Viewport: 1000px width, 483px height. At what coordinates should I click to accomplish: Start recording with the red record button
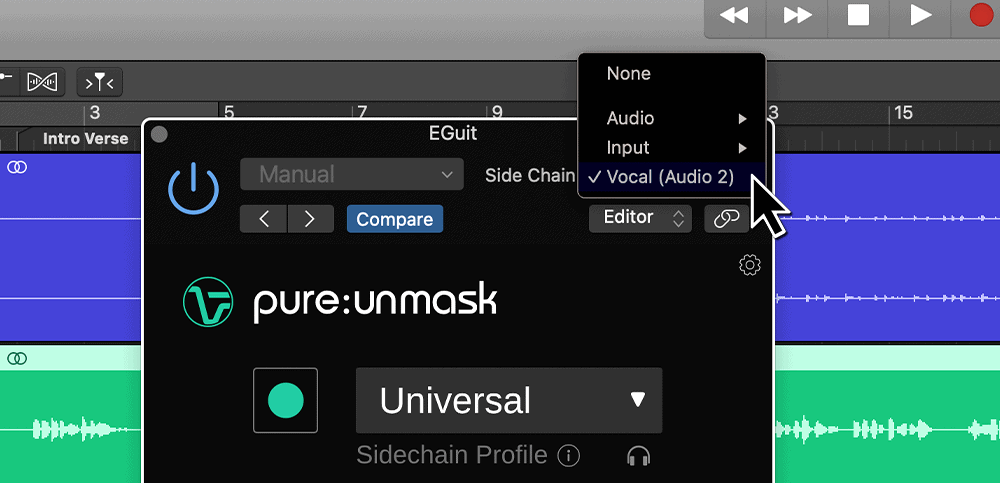click(982, 15)
